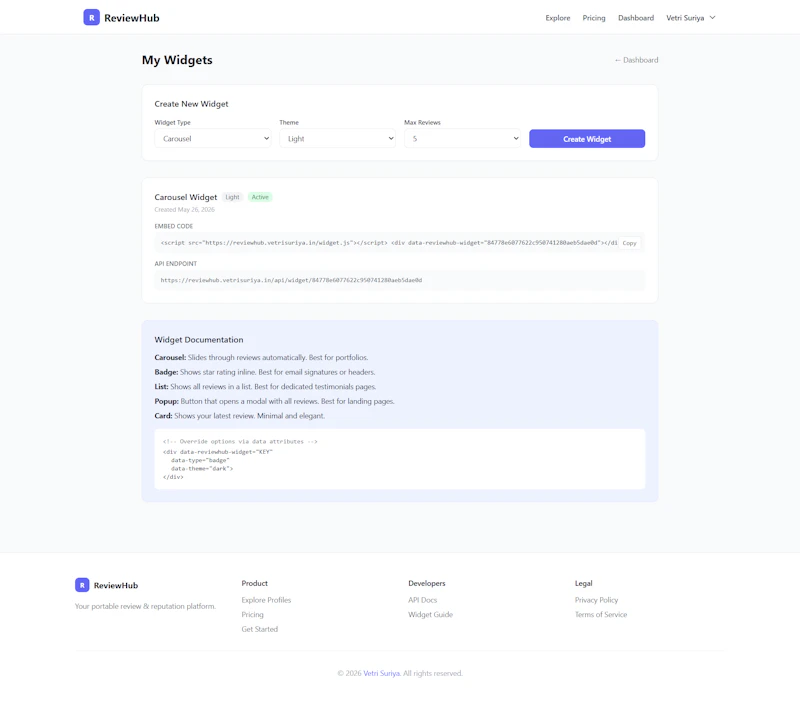Click the ReviewHub logo icon in footer
Image resolution: width=800 pixels, height=703 pixels.
[x=82, y=585]
